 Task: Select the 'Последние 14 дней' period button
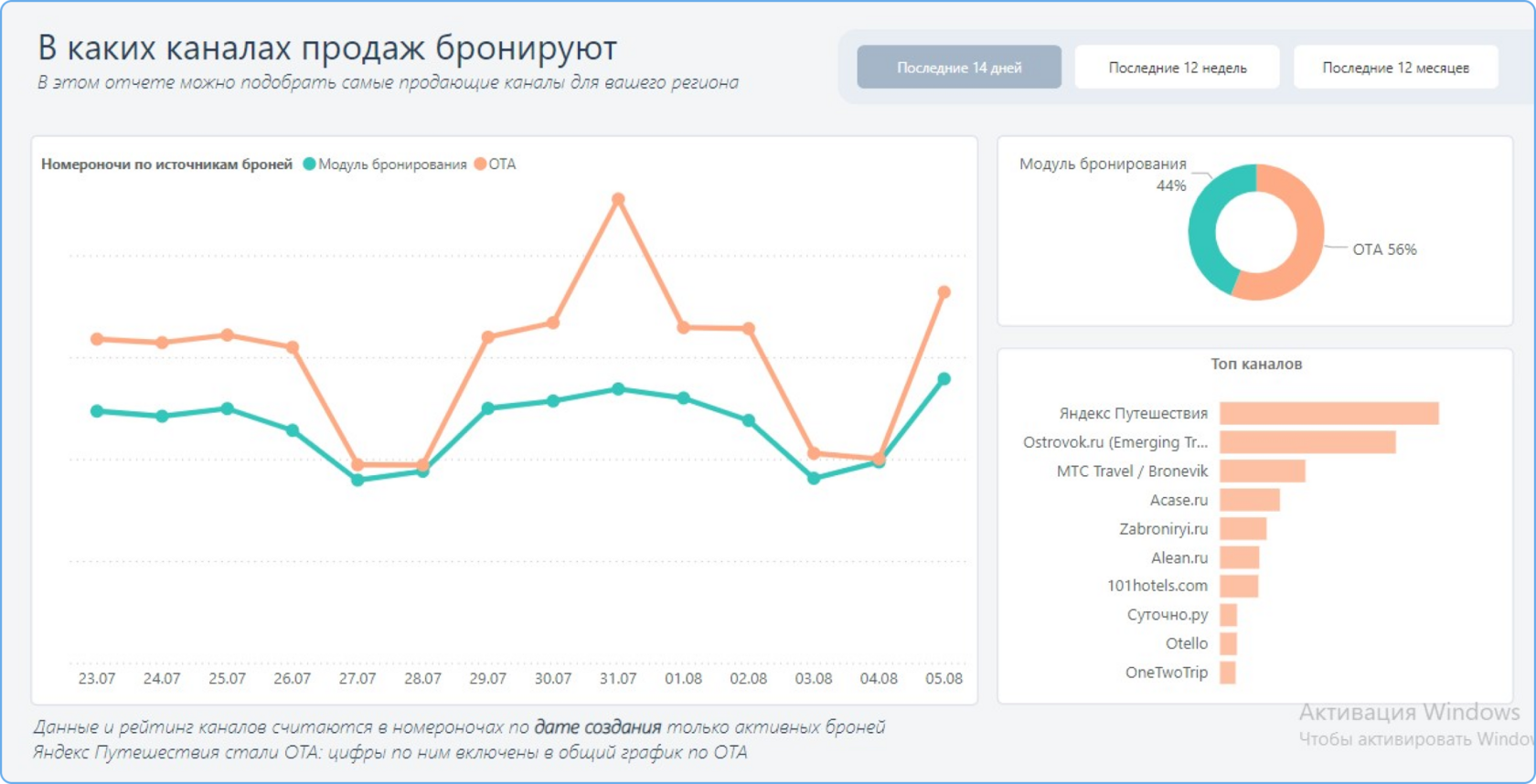tap(959, 67)
